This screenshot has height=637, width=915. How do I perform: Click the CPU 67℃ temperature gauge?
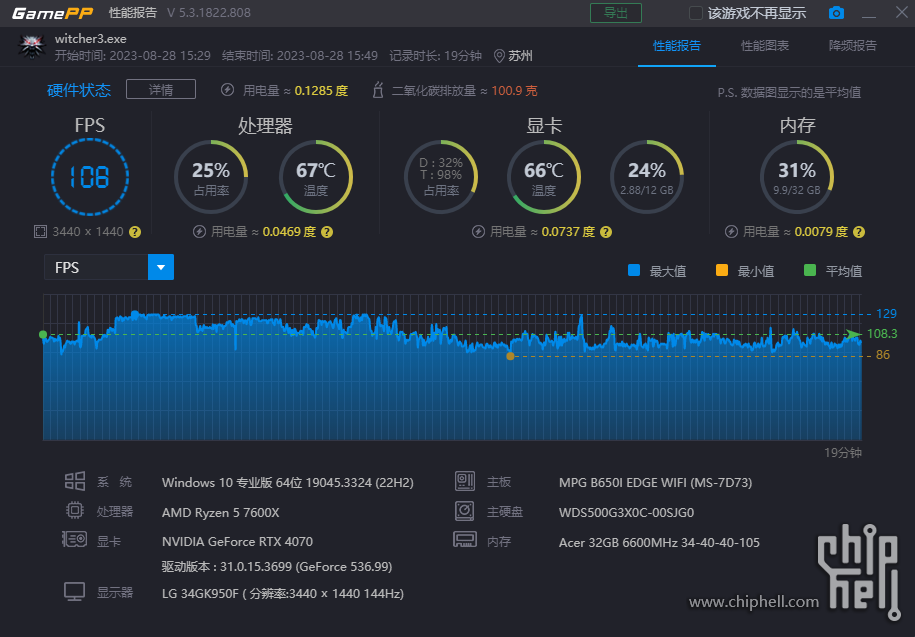[316, 177]
